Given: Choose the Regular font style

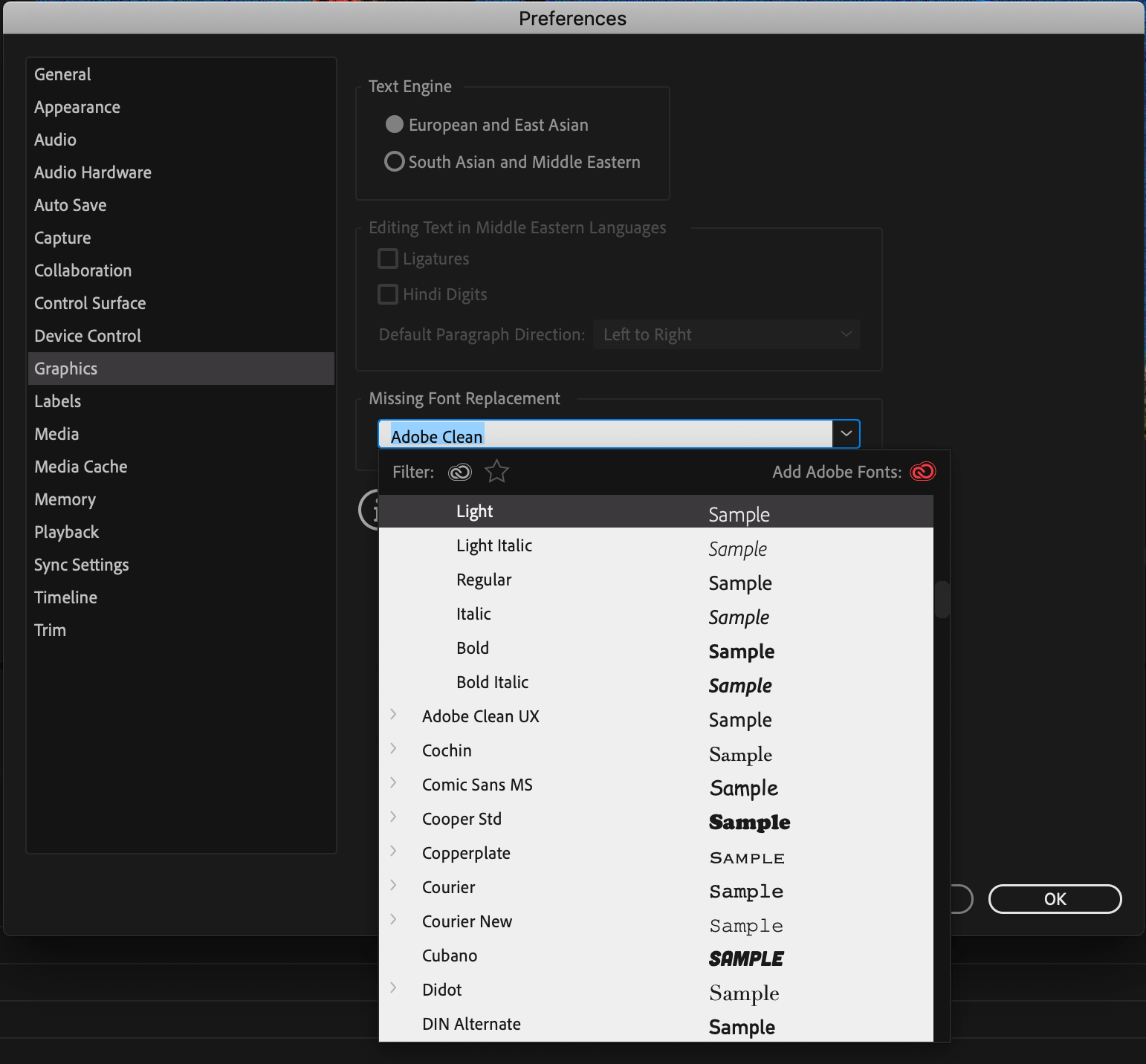Looking at the screenshot, I should (x=656, y=580).
